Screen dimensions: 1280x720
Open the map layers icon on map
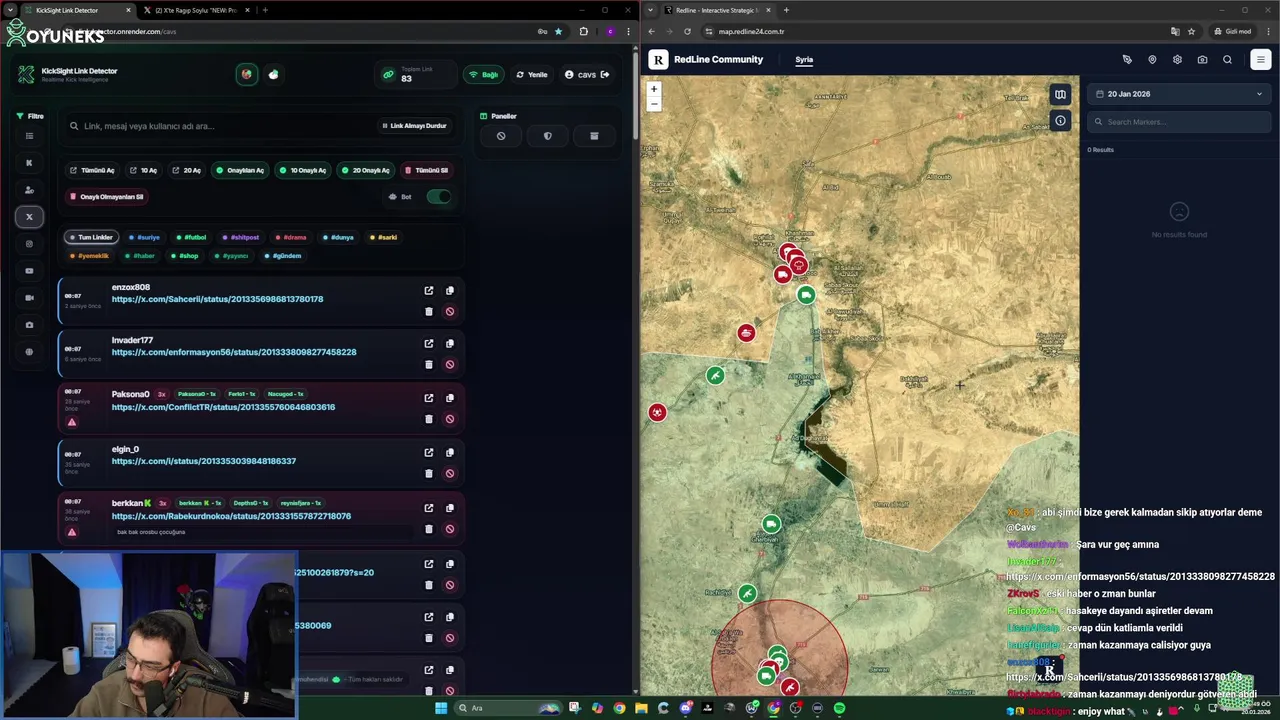click(1060, 95)
